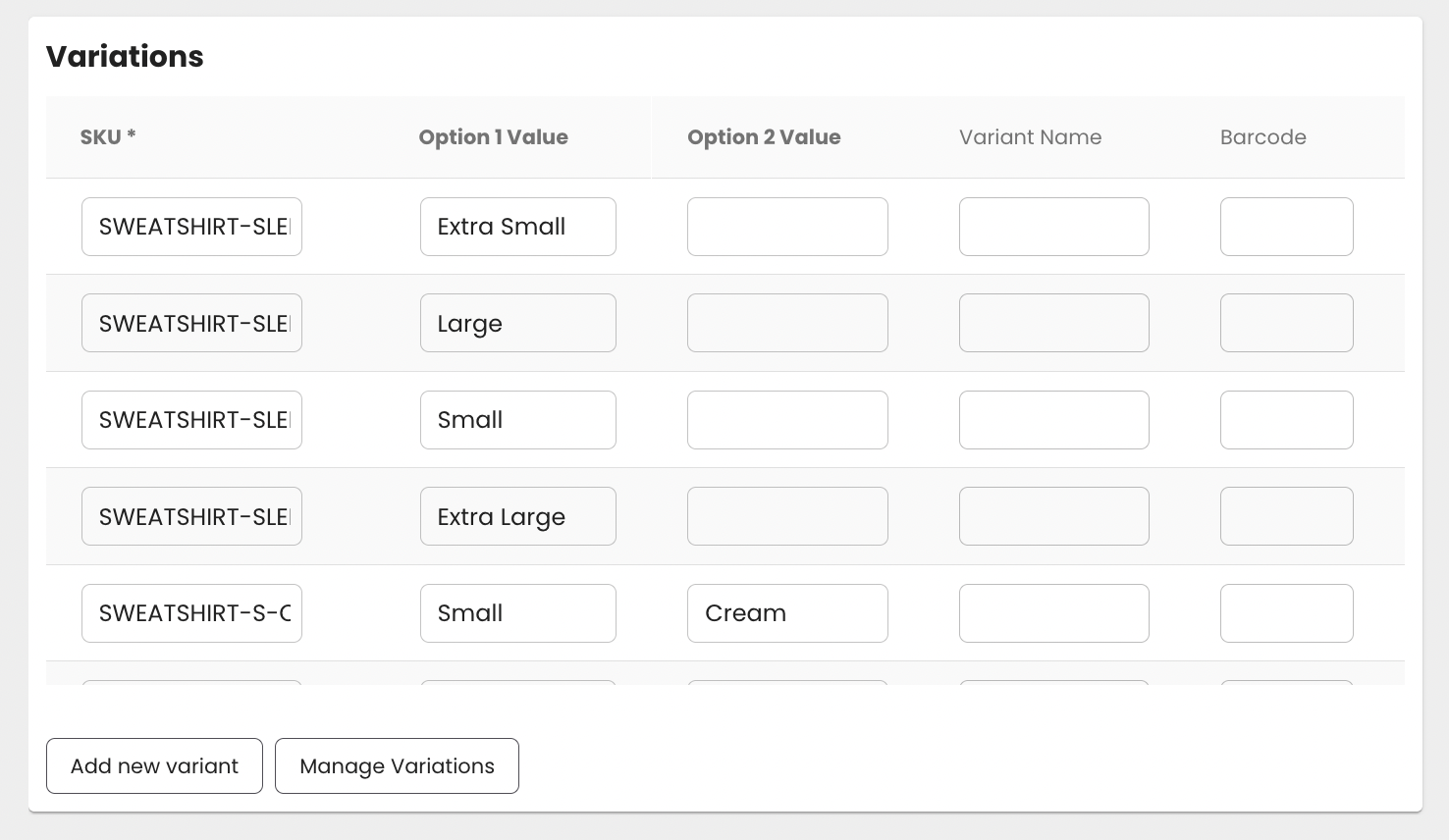The width and height of the screenshot is (1449, 840).
Task: Focus the Barcode field in the Cream row
Action: click(x=1286, y=613)
